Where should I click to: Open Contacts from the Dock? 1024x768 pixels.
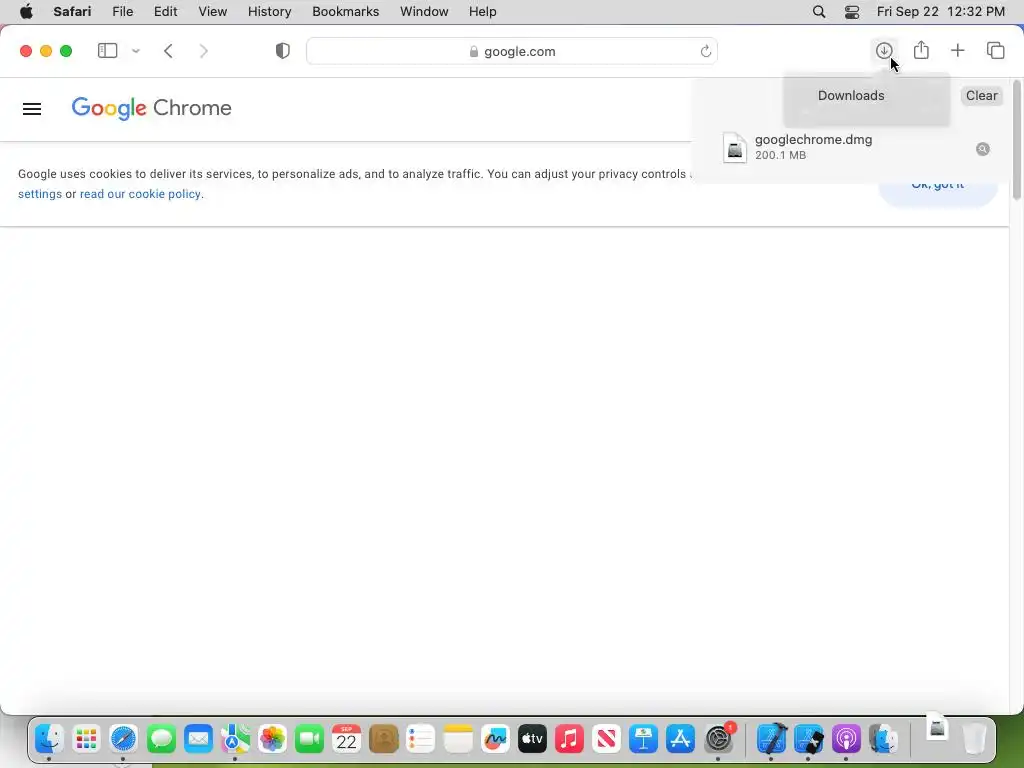pos(383,739)
